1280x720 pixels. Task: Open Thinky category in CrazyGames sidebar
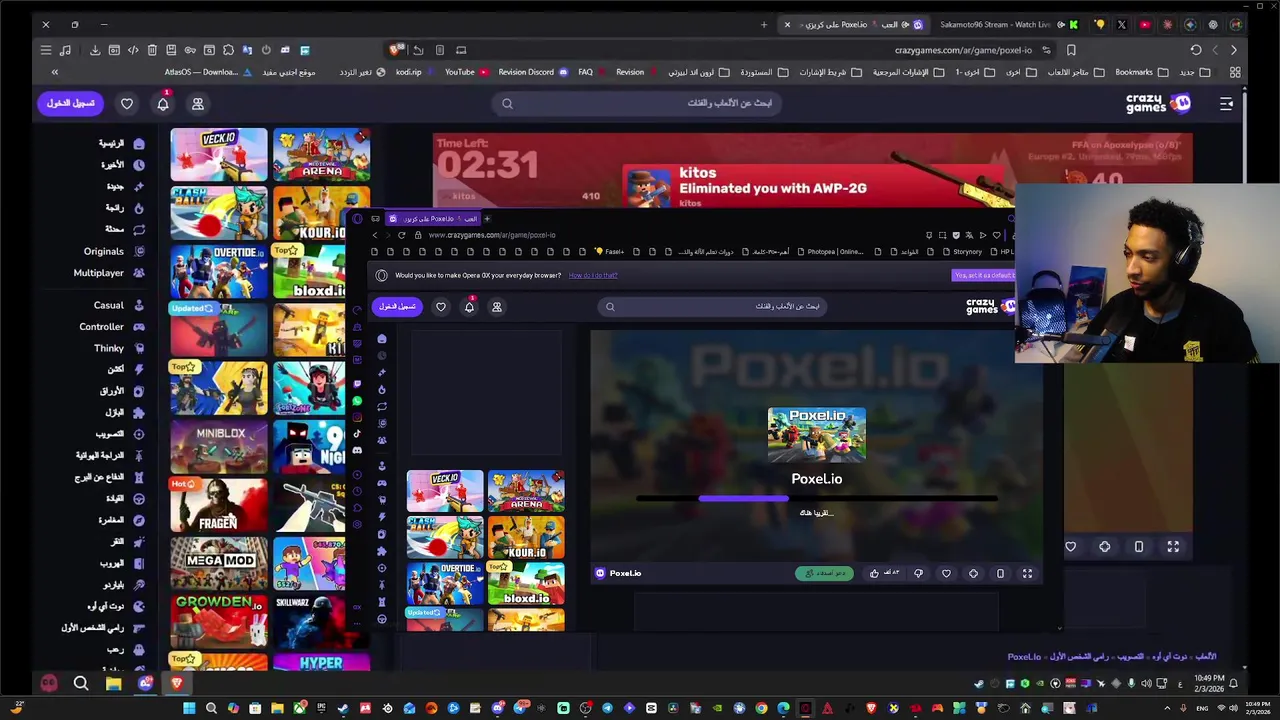tap(119, 348)
